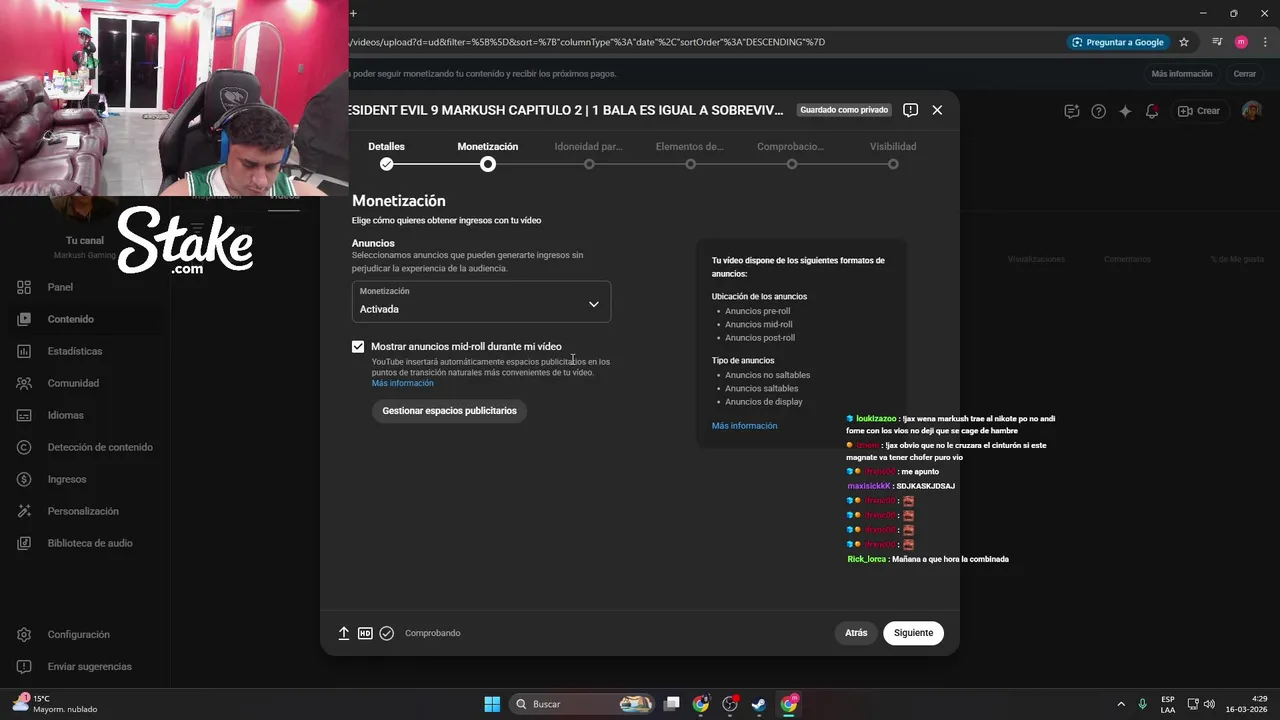Open the send feedback icon in dialog header
The height and width of the screenshot is (720, 1280).
[x=910, y=110]
